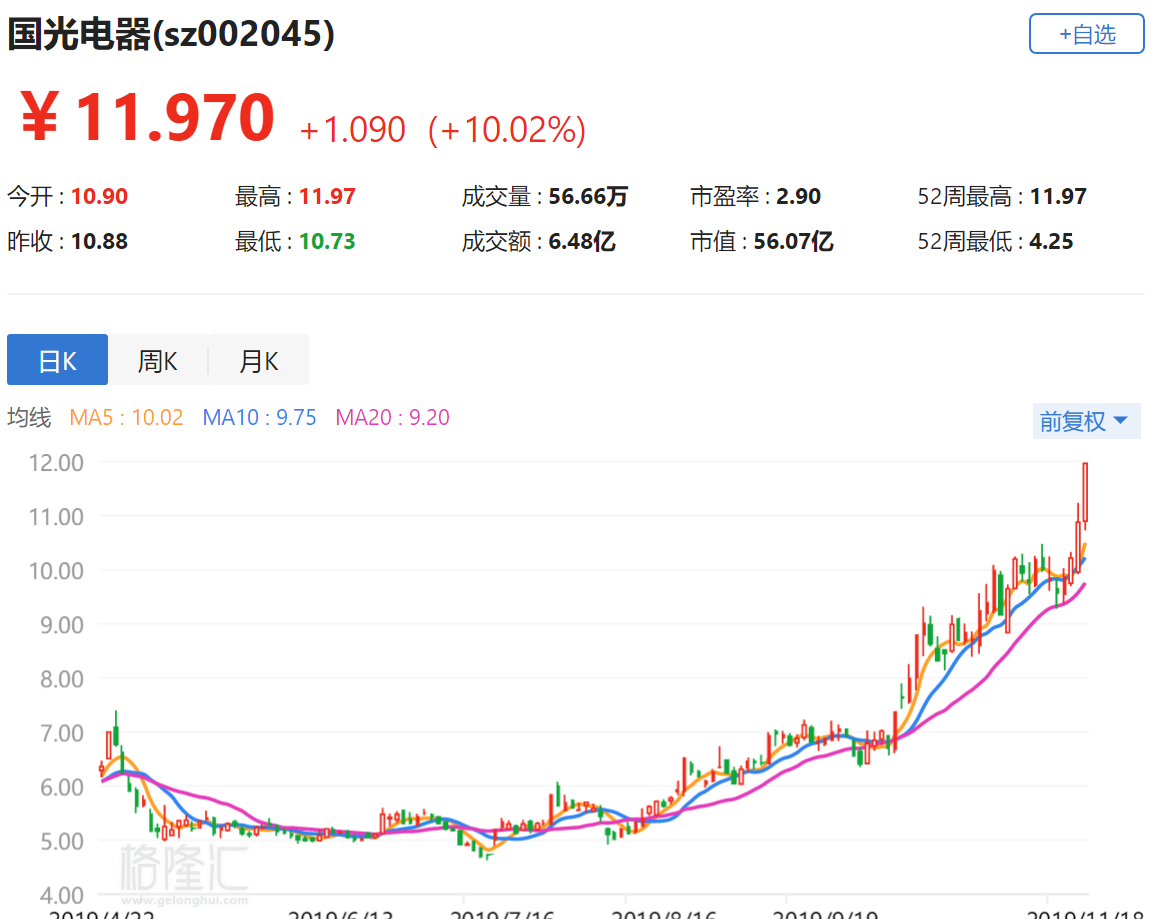This screenshot has width=1167, height=919.
Task: Click the MA20 : 9.20 indicator label
Action: tap(392, 417)
